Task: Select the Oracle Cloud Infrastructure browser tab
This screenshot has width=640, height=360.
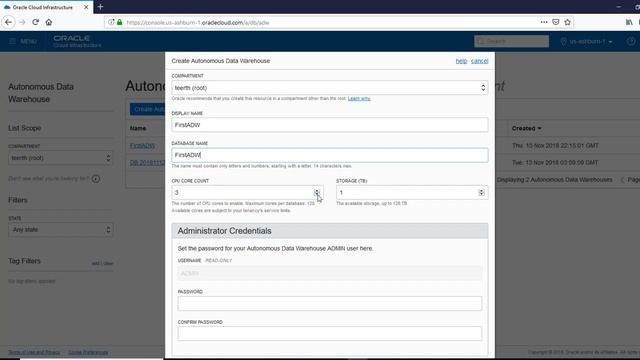Action: [46, 7]
